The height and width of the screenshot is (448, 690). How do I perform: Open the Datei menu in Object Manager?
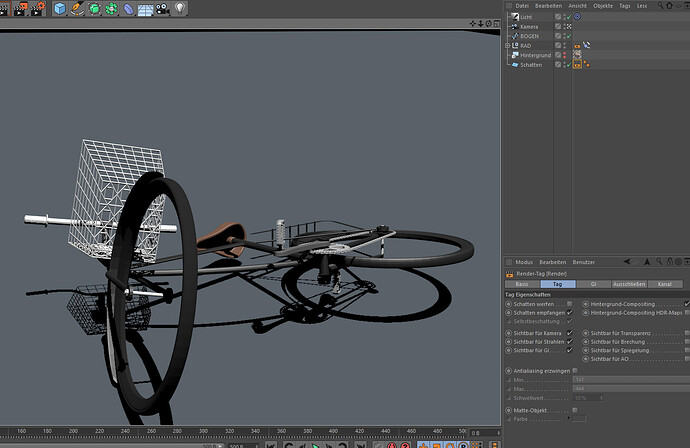pyautogui.click(x=522, y=6)
